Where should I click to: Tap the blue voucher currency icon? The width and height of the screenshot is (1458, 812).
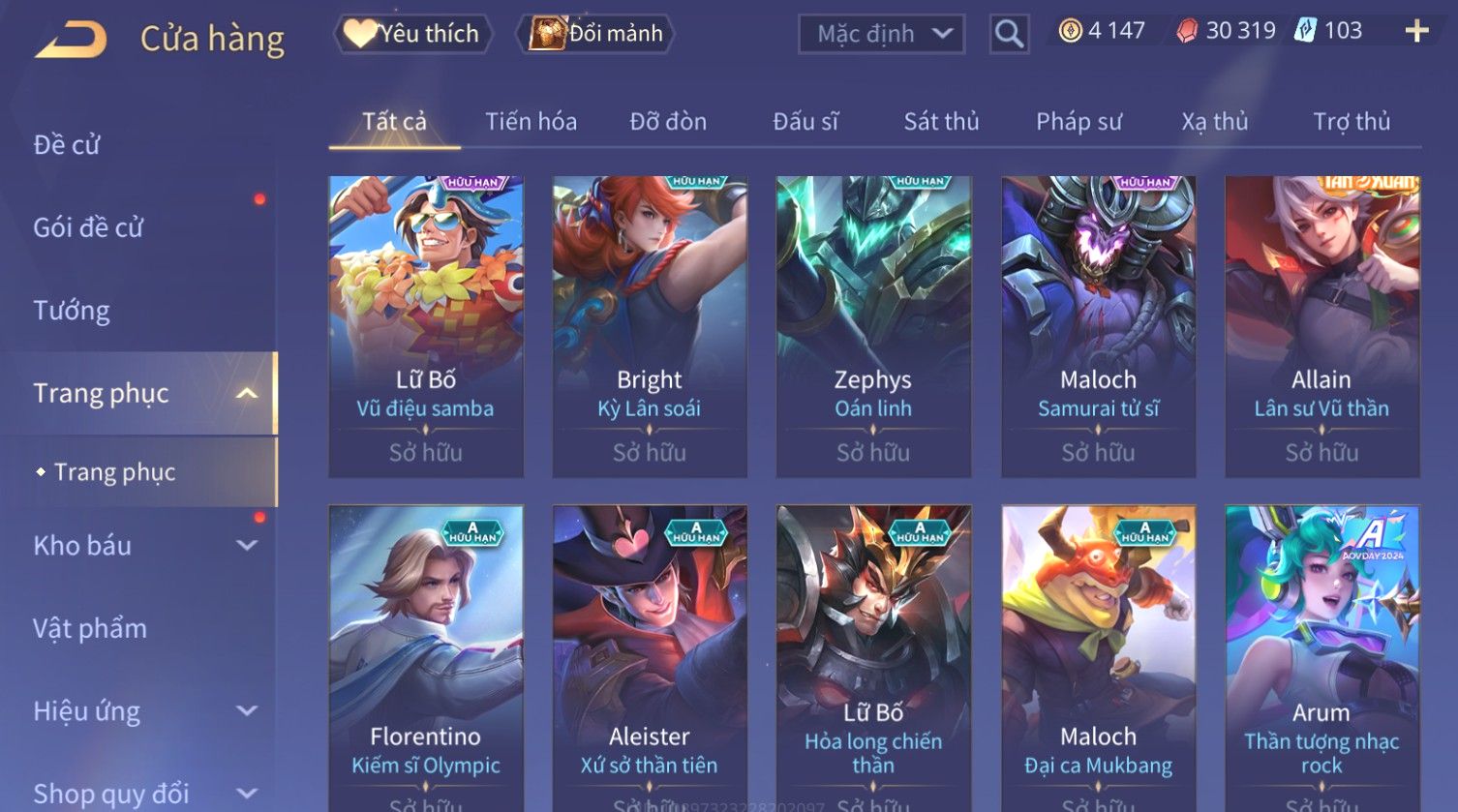[x=1305, y=31]
